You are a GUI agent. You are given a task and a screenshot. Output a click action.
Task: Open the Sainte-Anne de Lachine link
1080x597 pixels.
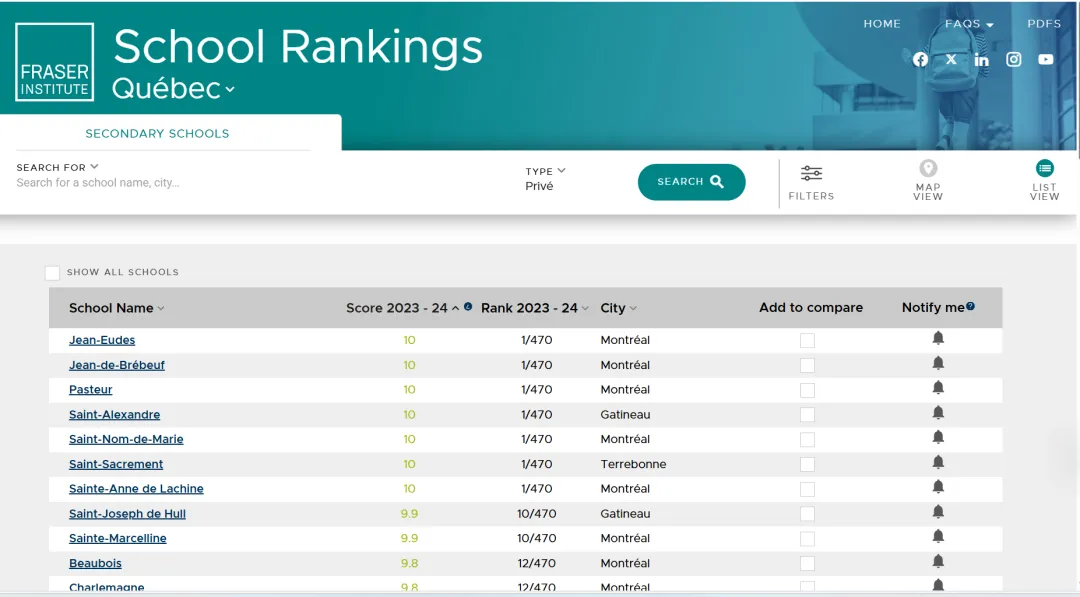136,489
